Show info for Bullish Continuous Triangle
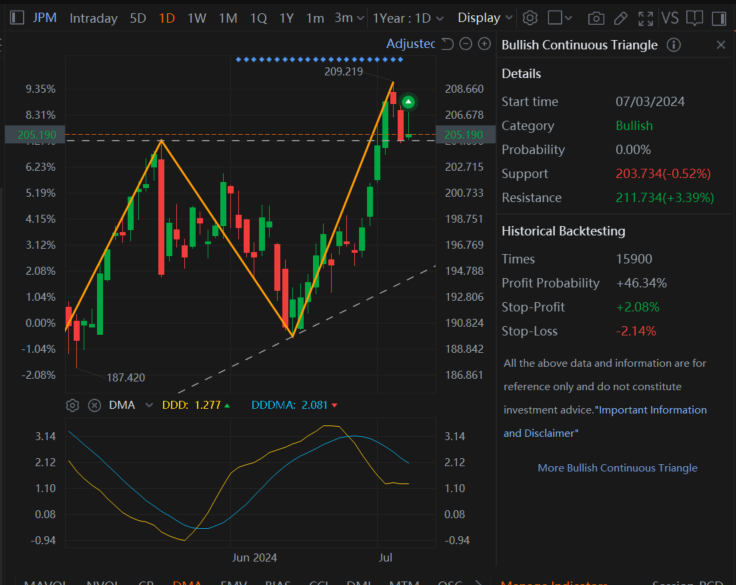The height and width of the screenshot is (585, 736). click(674, 45)
